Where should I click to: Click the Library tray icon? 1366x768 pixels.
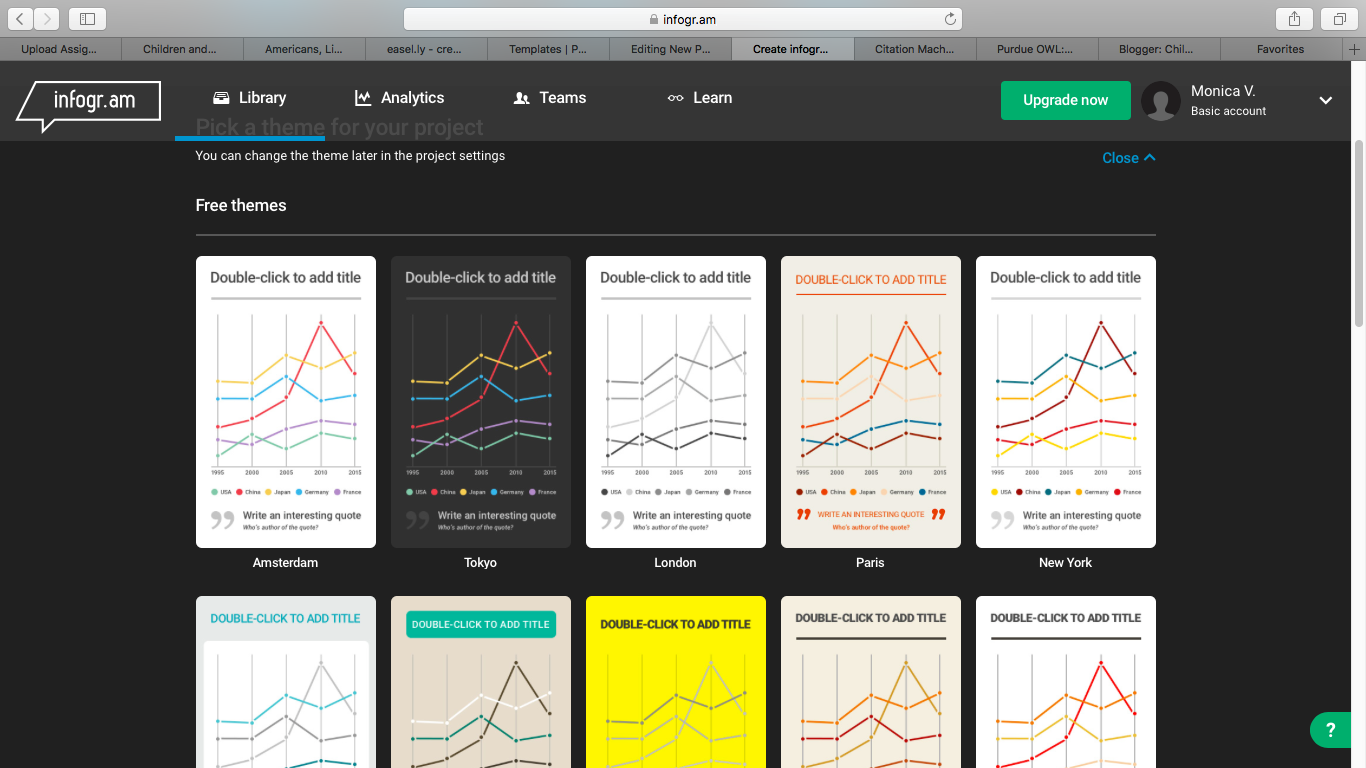point(221,98)
